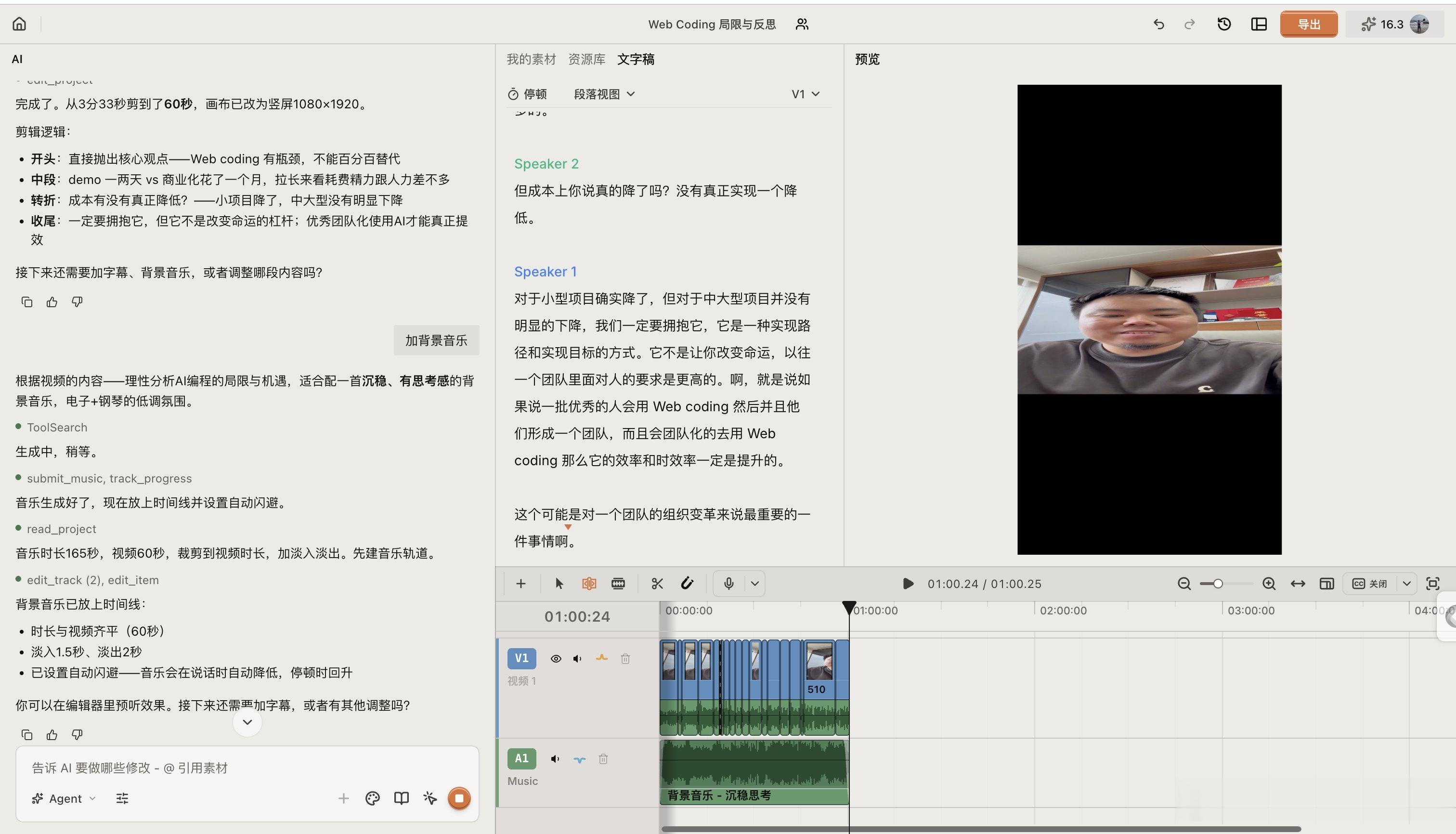
Task: Select the V1 track label
Action: pos(522,658)
